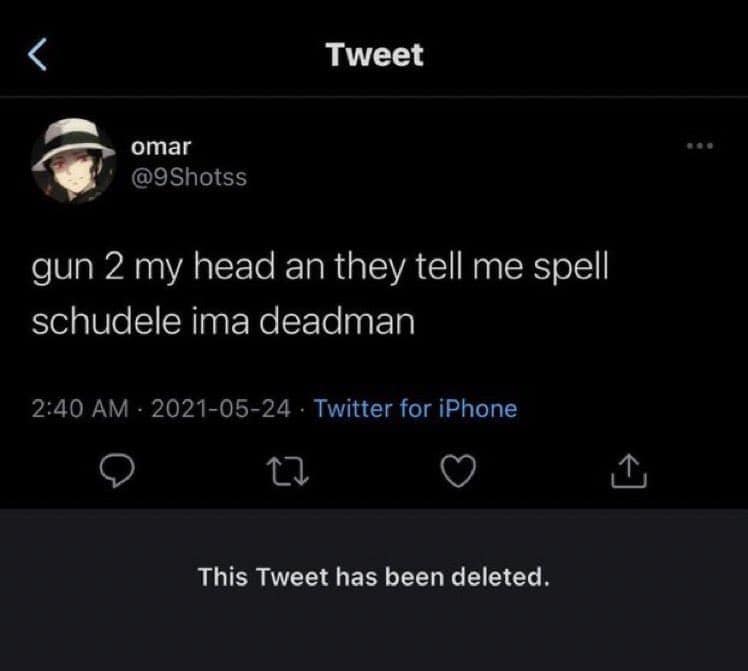Tap the display name omar

pos(161,147)
